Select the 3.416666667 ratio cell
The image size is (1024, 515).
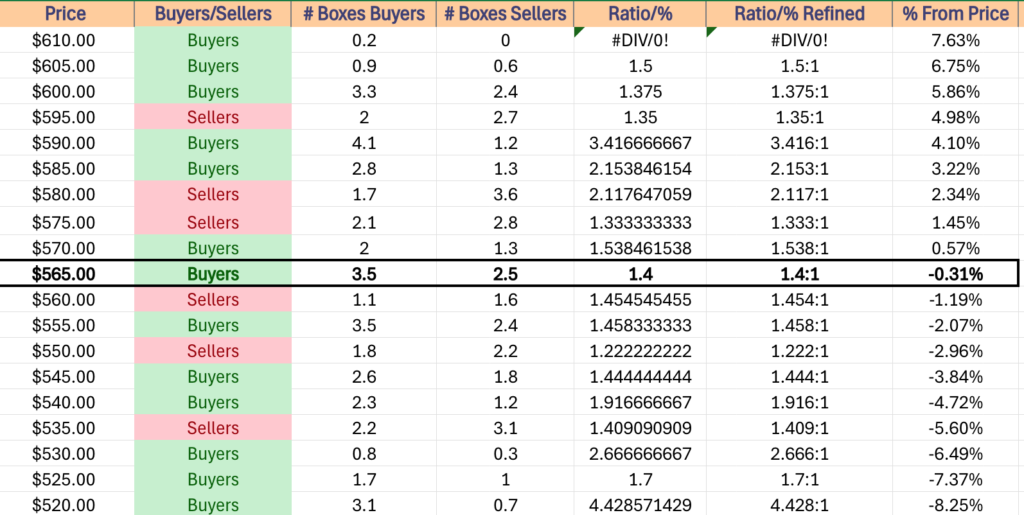640,143
